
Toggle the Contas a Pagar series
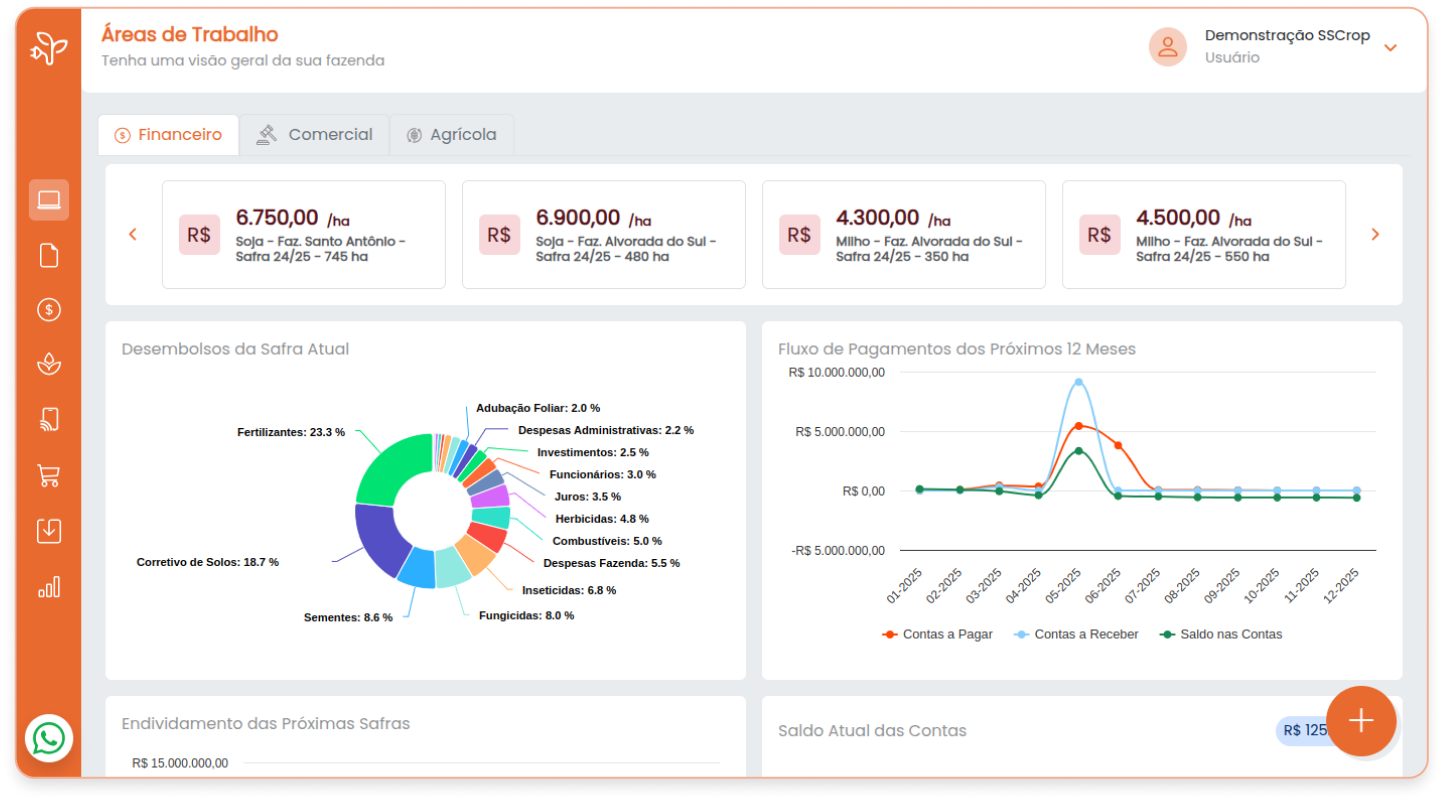coord(937,633)
